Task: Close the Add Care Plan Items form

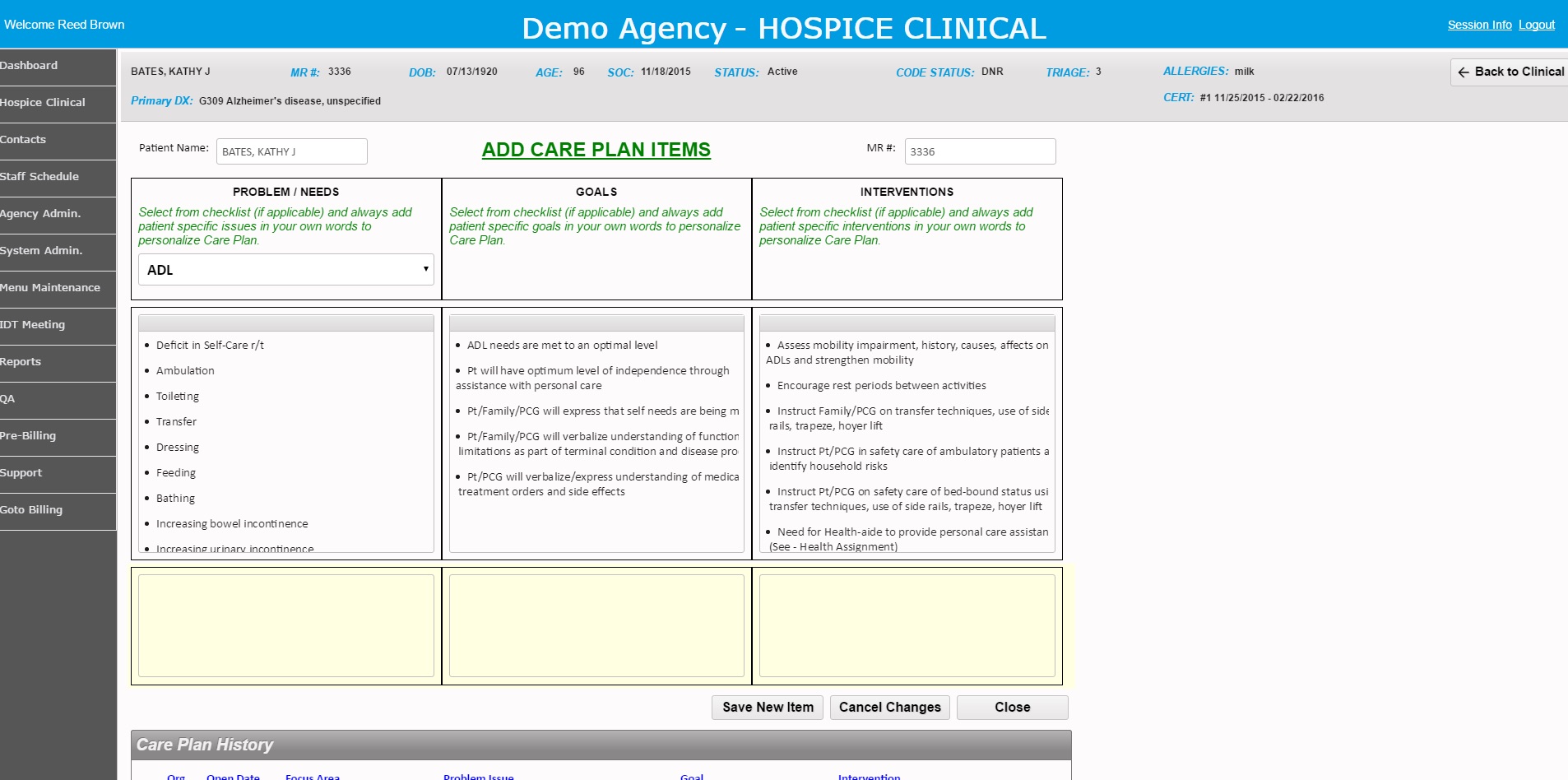Action: point(1012,708)
